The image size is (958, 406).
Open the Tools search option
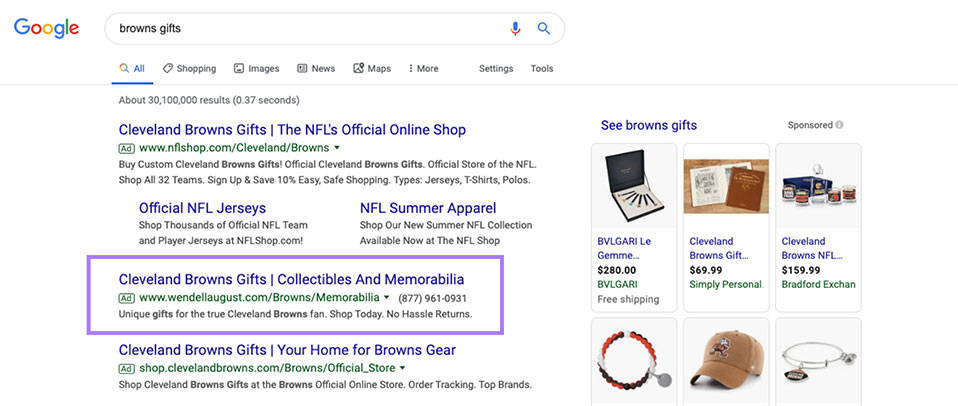click(x=542, y=69)
